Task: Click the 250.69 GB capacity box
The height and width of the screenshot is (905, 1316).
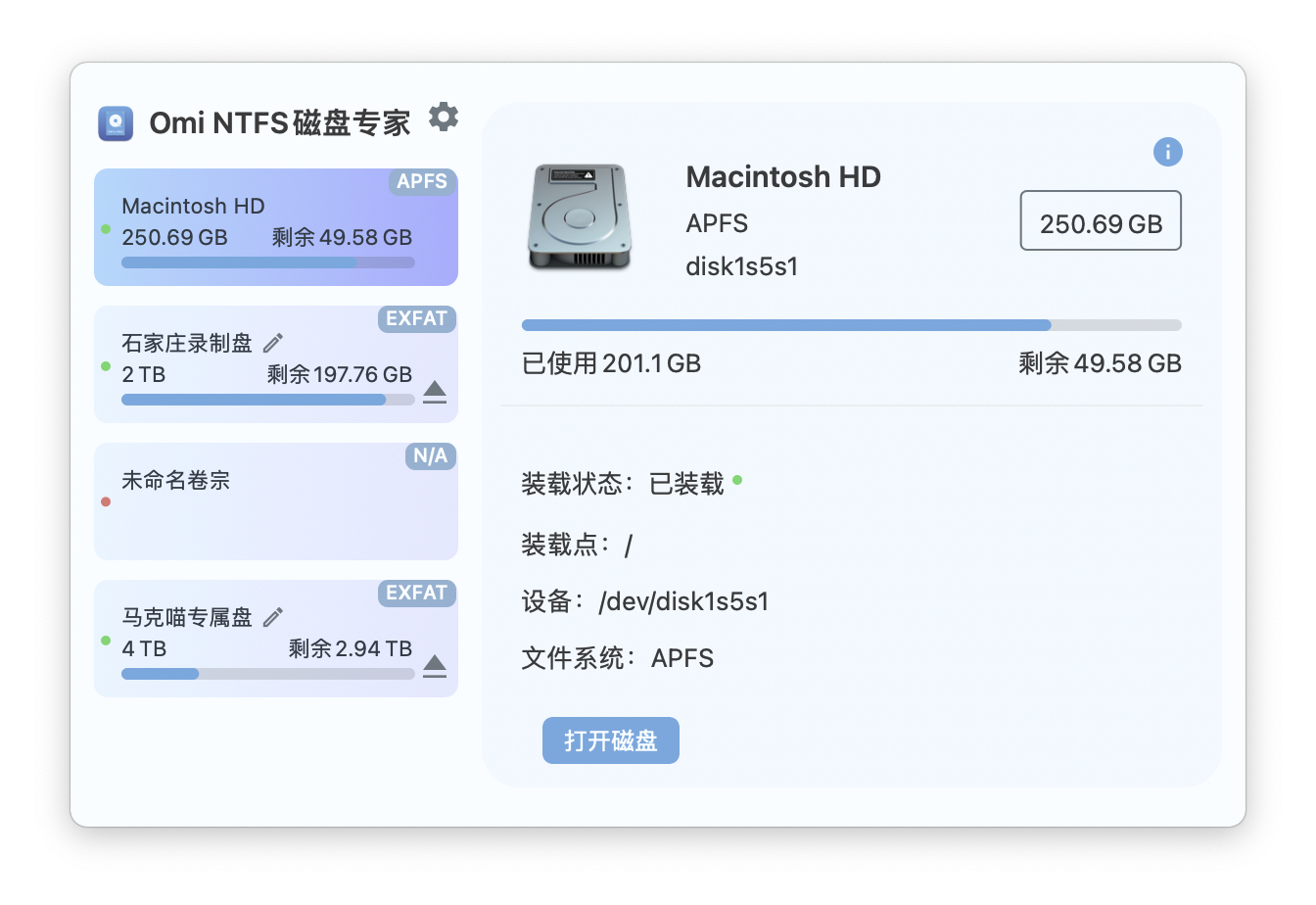Action: click(x=1101, y=221)
